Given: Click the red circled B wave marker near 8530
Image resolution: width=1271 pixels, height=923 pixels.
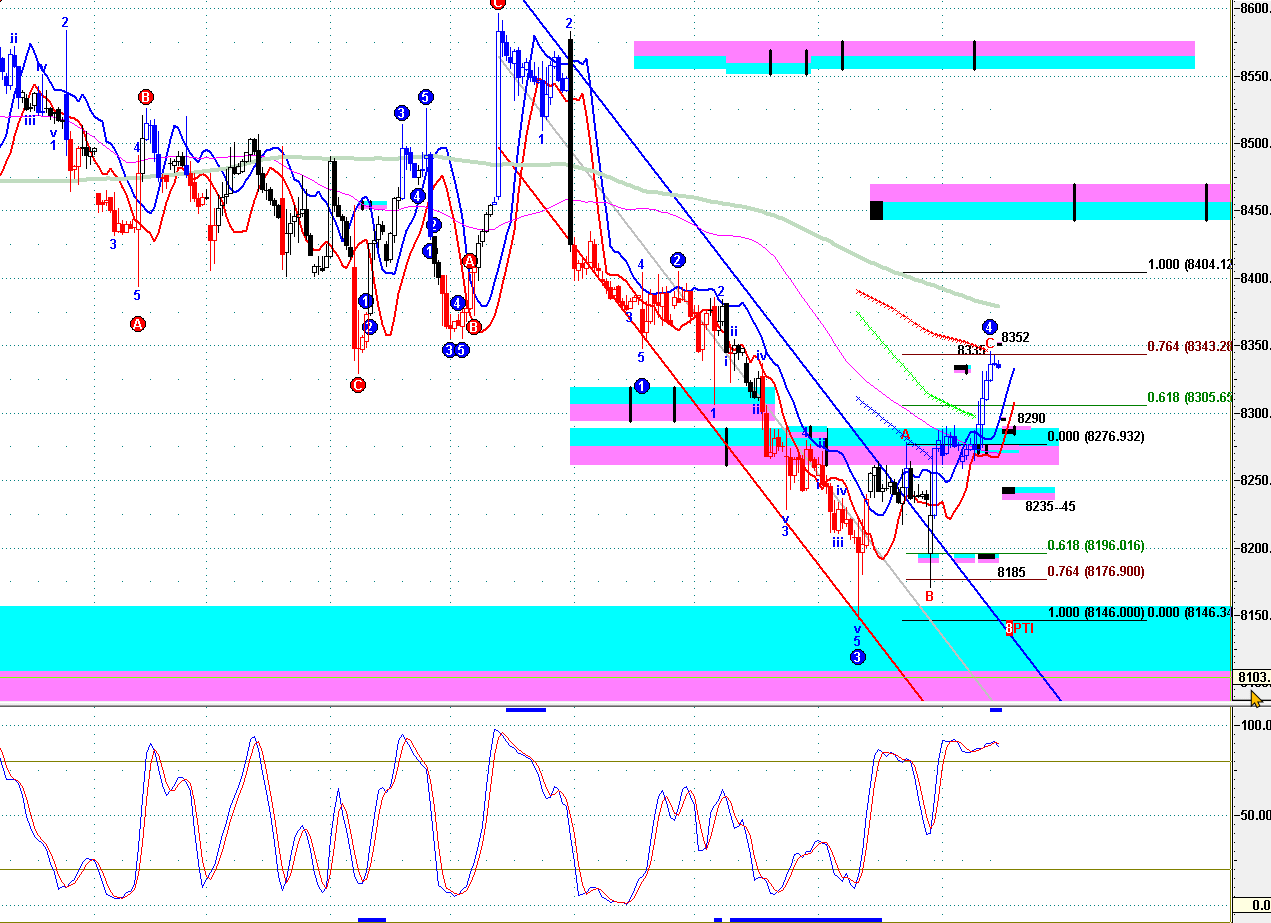Looking at the screenshot, I should [146, 97].
